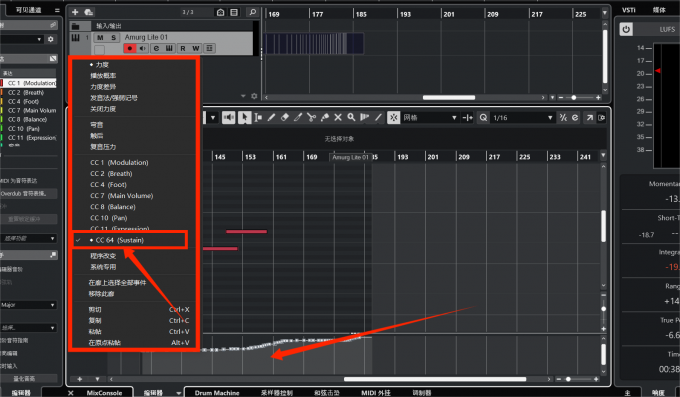The height and width of the screenshot is (397, 680).
Task: Open the track presets cloud icon
Action: [88, 12]
